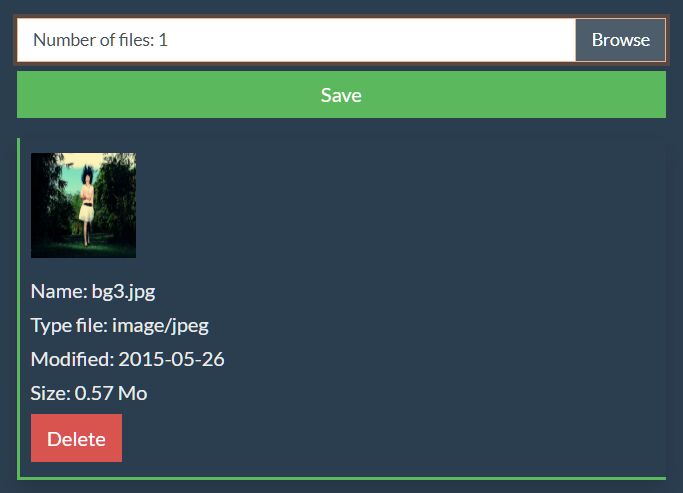
Task: Focus the file count text box
Action: tap(296, 40)
